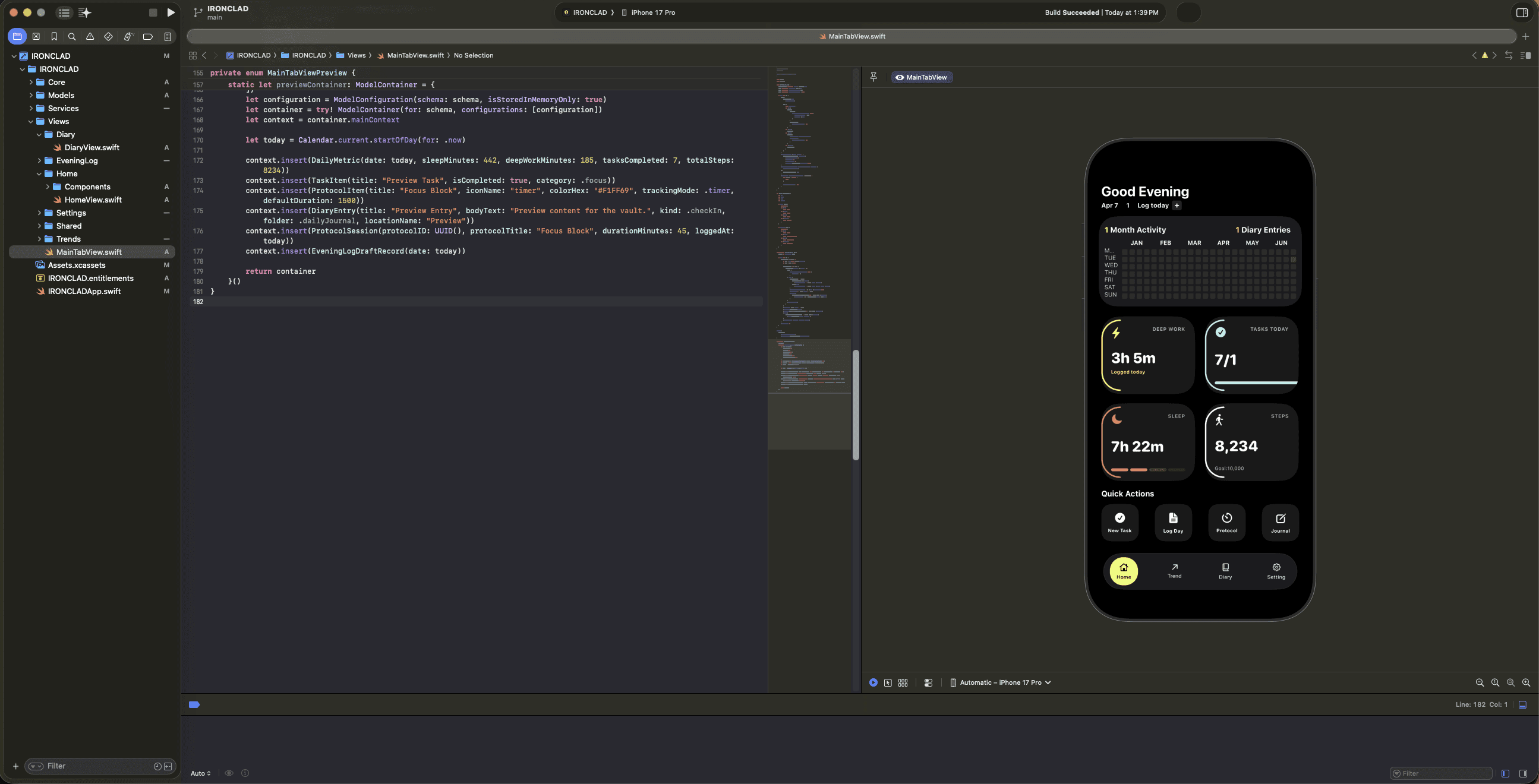This screenshot has height=784, width=1539.
Task: Open the Report navigator icon
Action: (168, 36)
